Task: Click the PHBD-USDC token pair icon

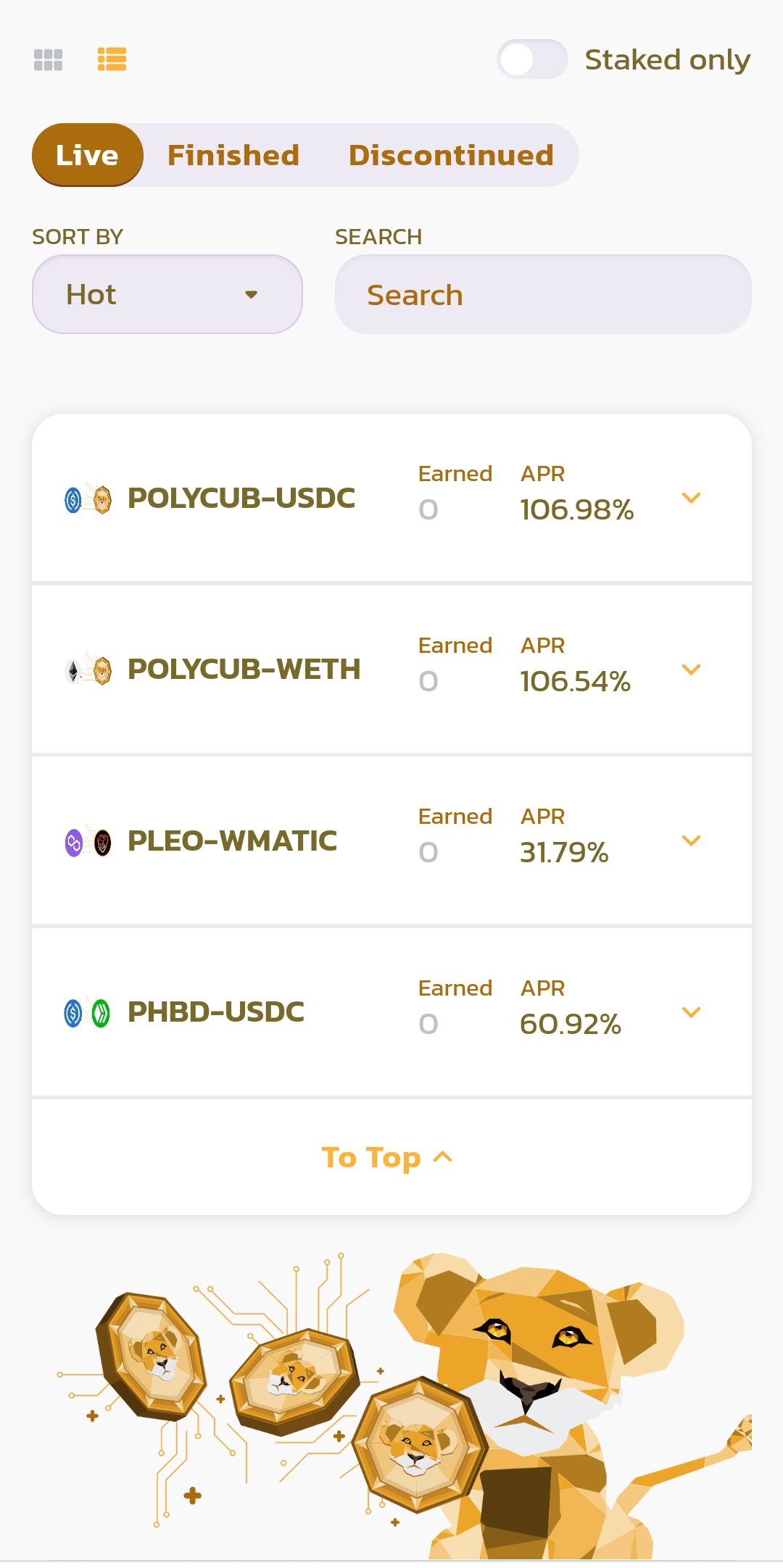Action: (88, 1013)
